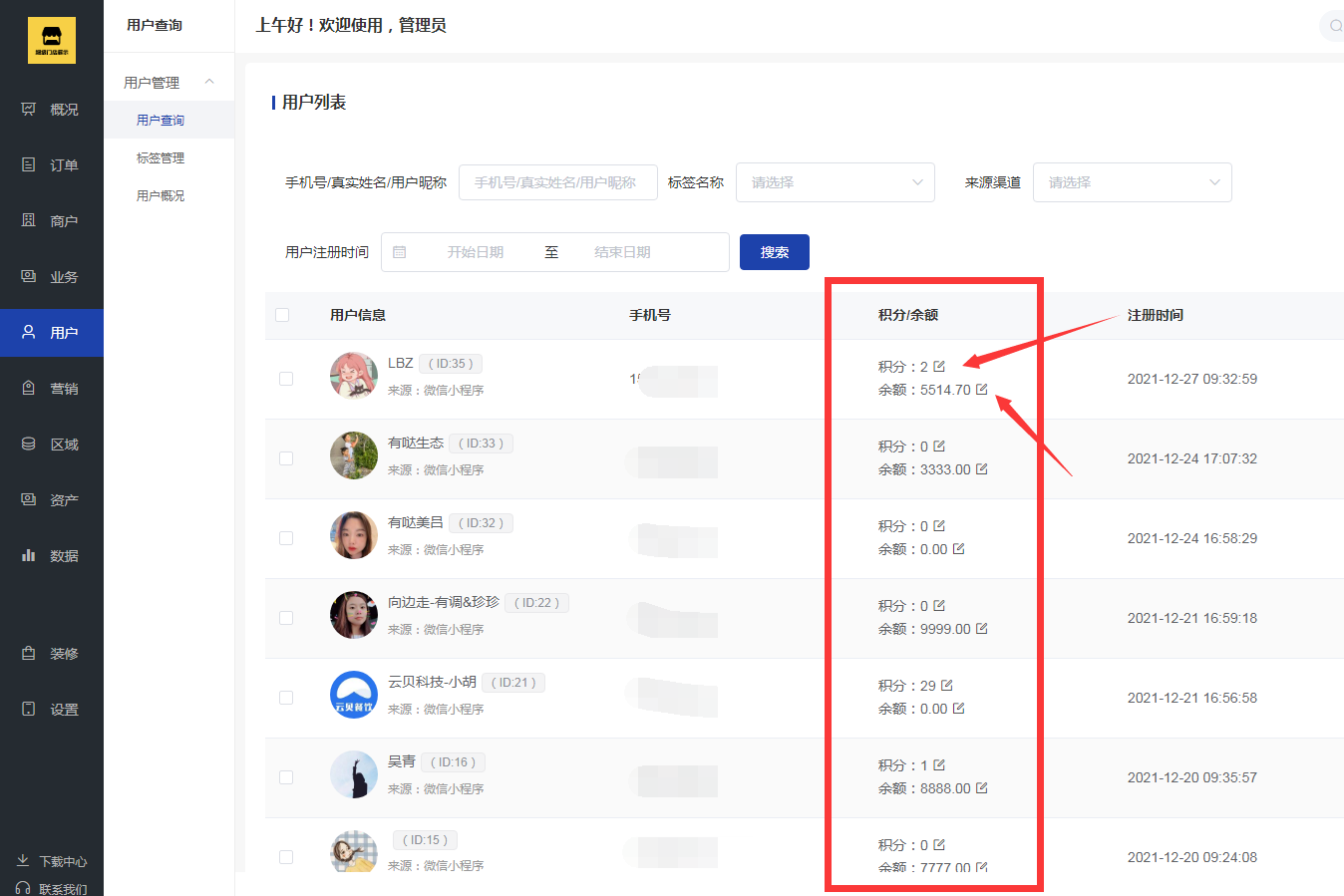Select 用户概况 submenu item
The width and height of the screenshot is (1344, 896).
click(x=161, y=195)
